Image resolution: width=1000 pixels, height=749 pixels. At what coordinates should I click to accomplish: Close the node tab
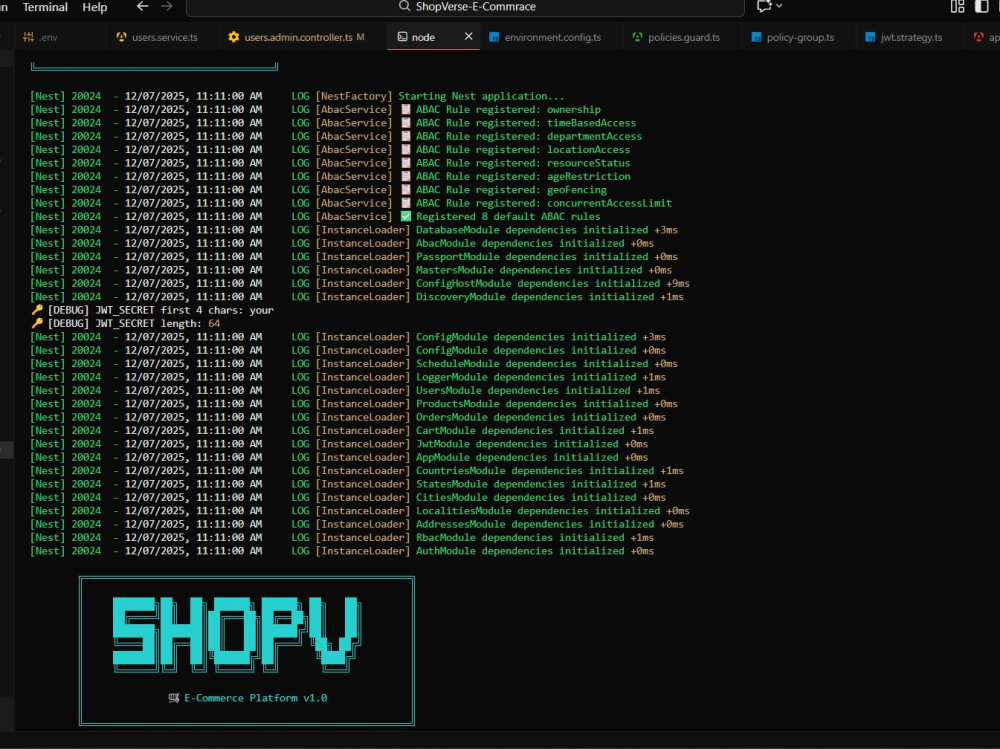[468, 36]
